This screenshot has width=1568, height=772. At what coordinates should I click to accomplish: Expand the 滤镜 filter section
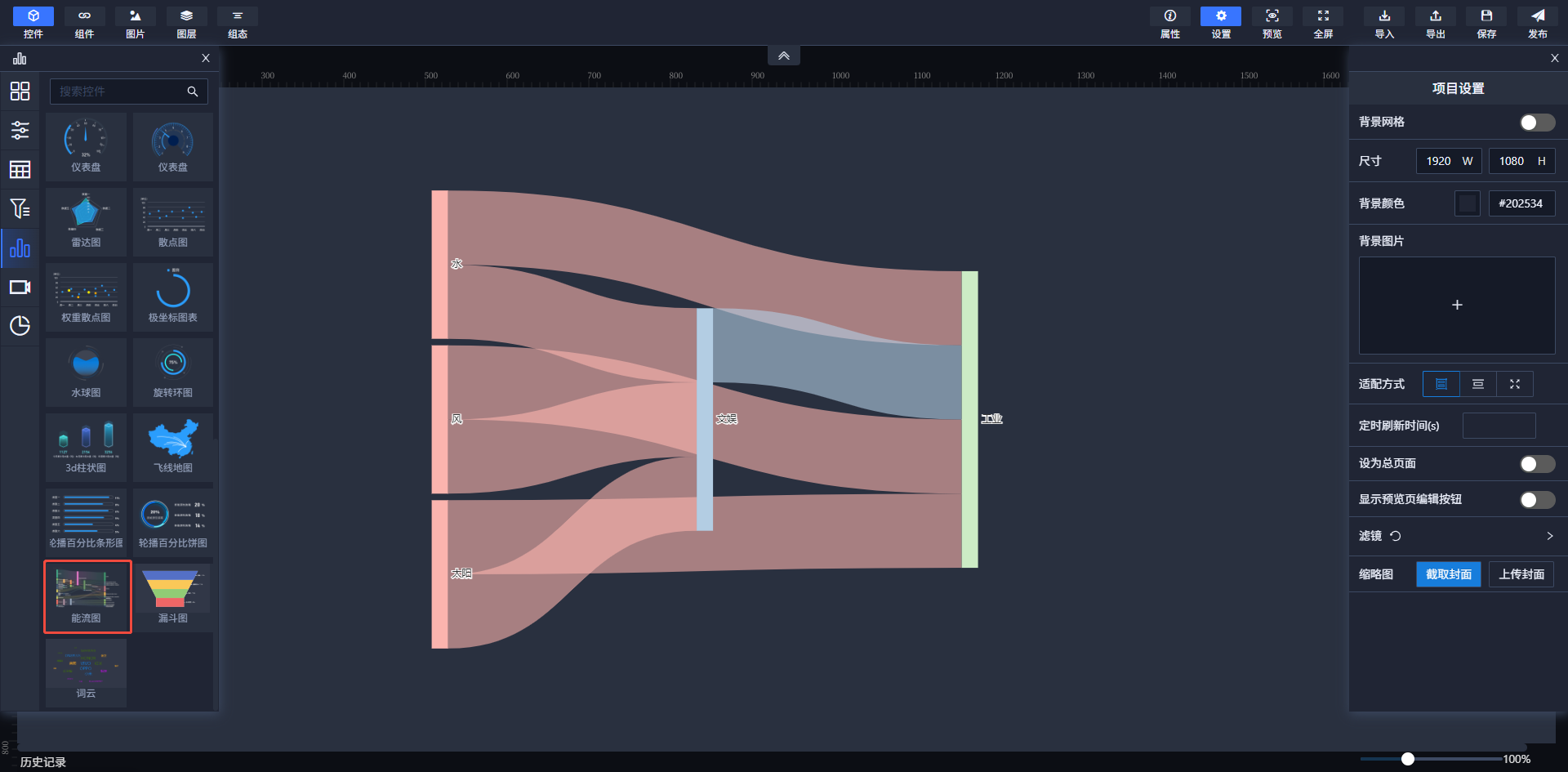(x=1549, y=536)
